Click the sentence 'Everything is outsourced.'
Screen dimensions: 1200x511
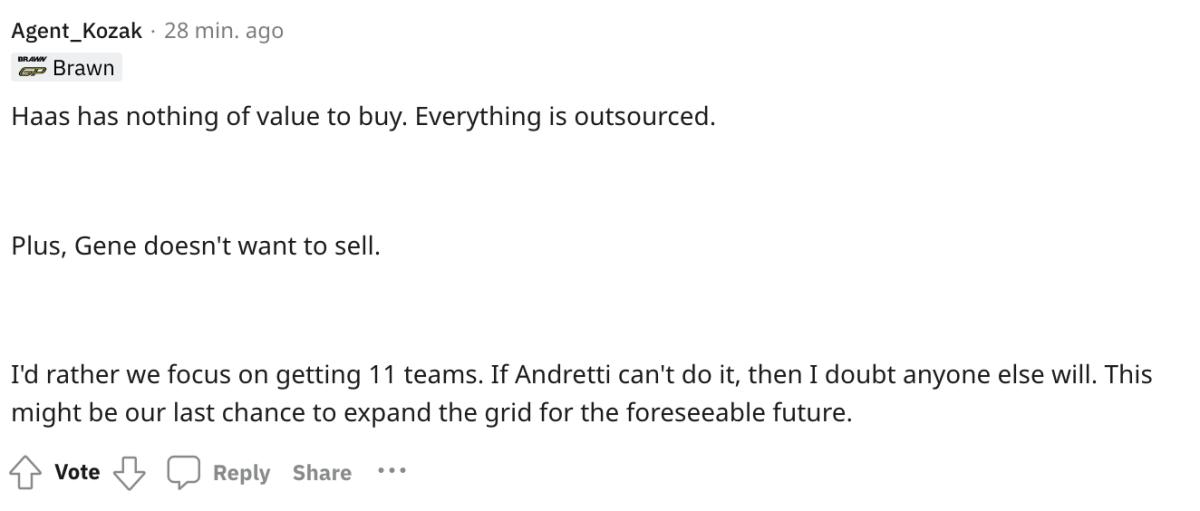pyautogui.click(x=565, y=117)
